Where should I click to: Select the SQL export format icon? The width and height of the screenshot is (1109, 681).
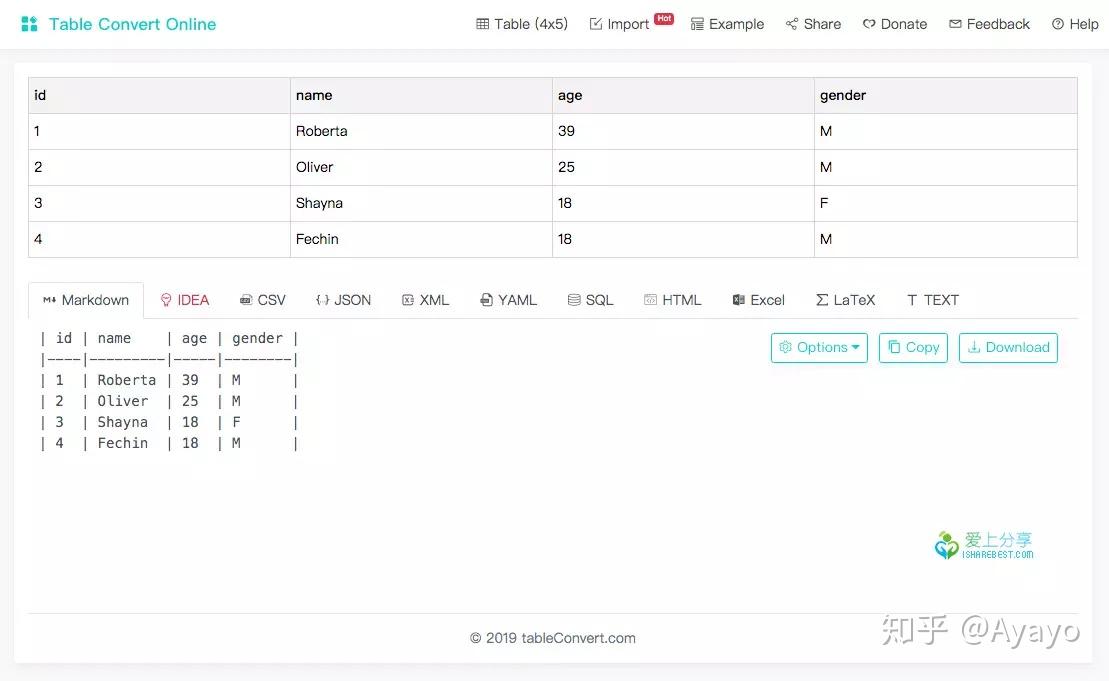pos(590,299)
